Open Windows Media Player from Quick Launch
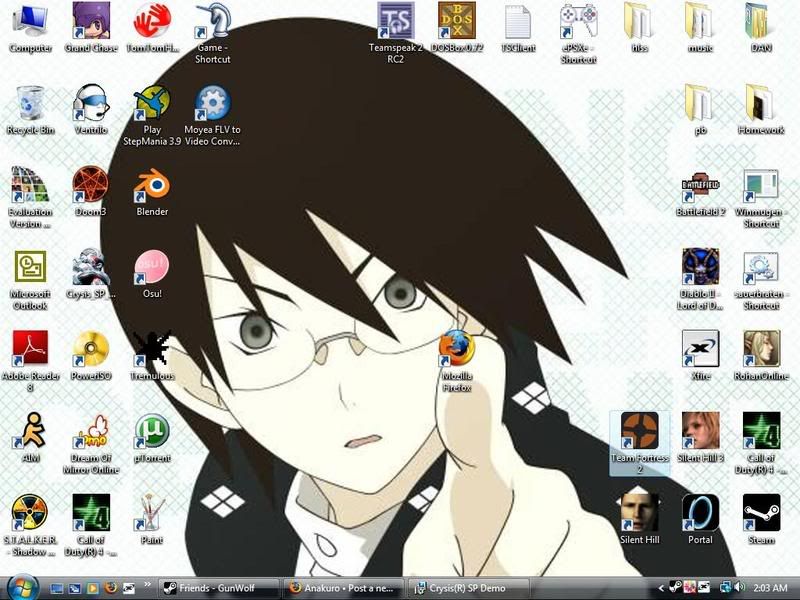 click(x=93, y=588)
